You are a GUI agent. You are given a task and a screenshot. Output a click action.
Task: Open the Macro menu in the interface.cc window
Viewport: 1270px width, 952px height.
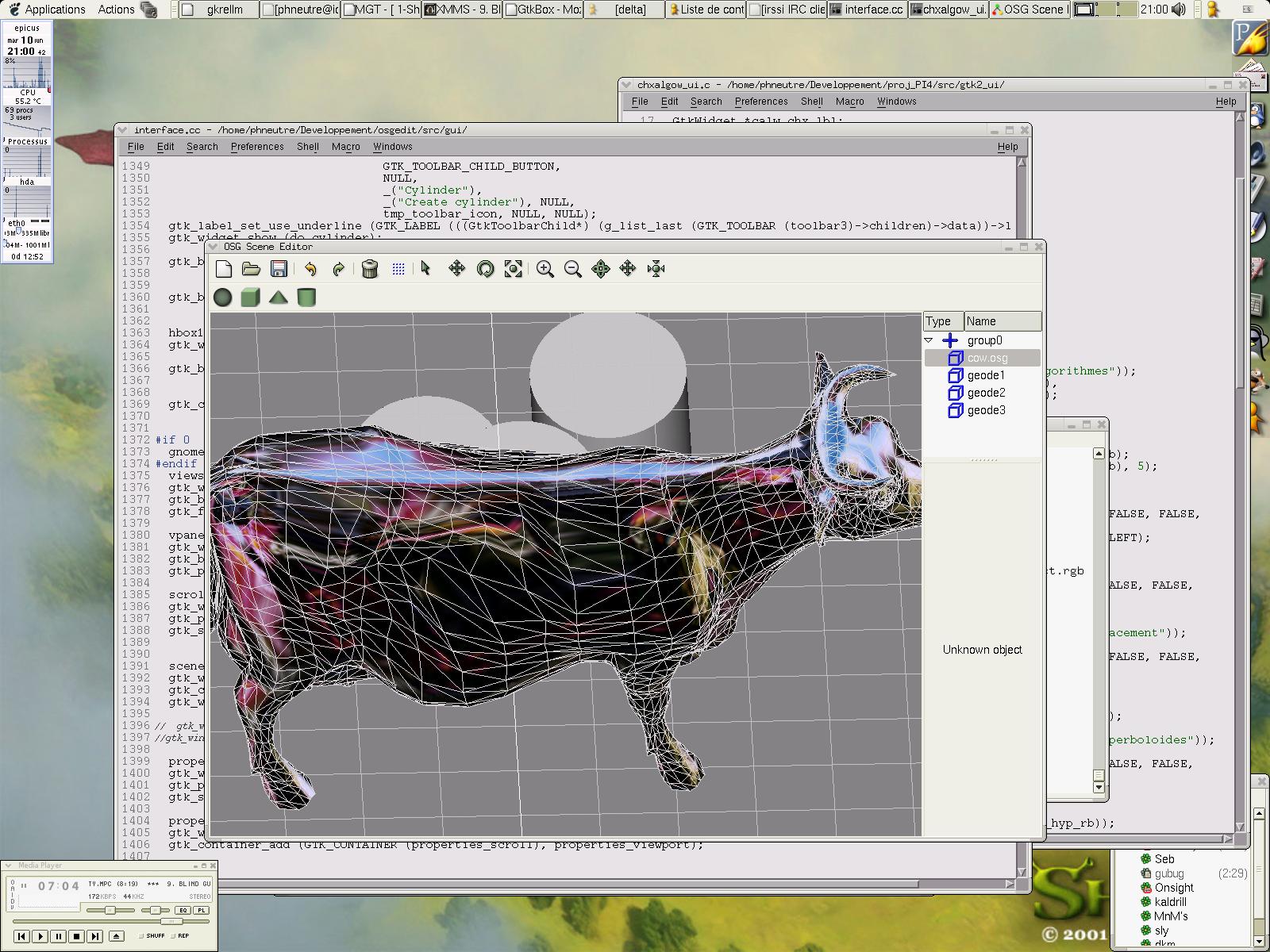[345, 147]
